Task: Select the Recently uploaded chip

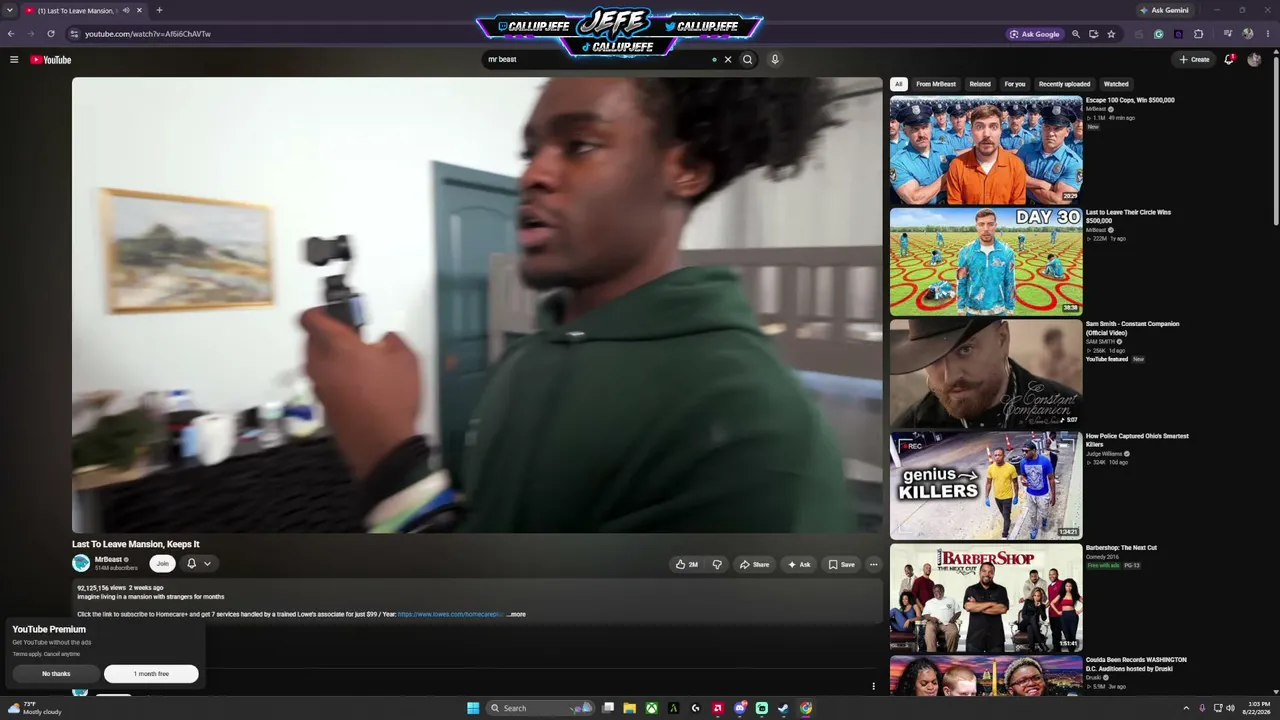Action: (x=1064, y=84)
